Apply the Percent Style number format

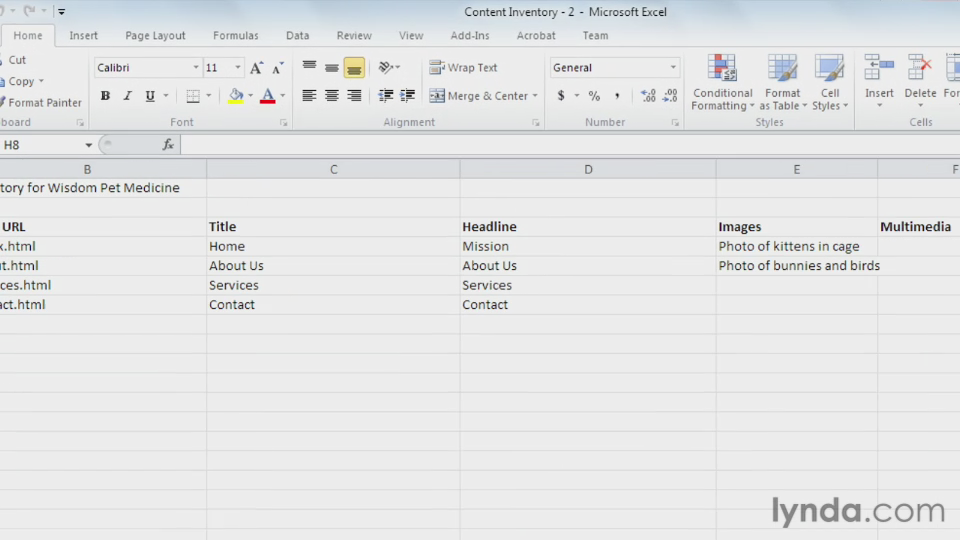[594, 96]
